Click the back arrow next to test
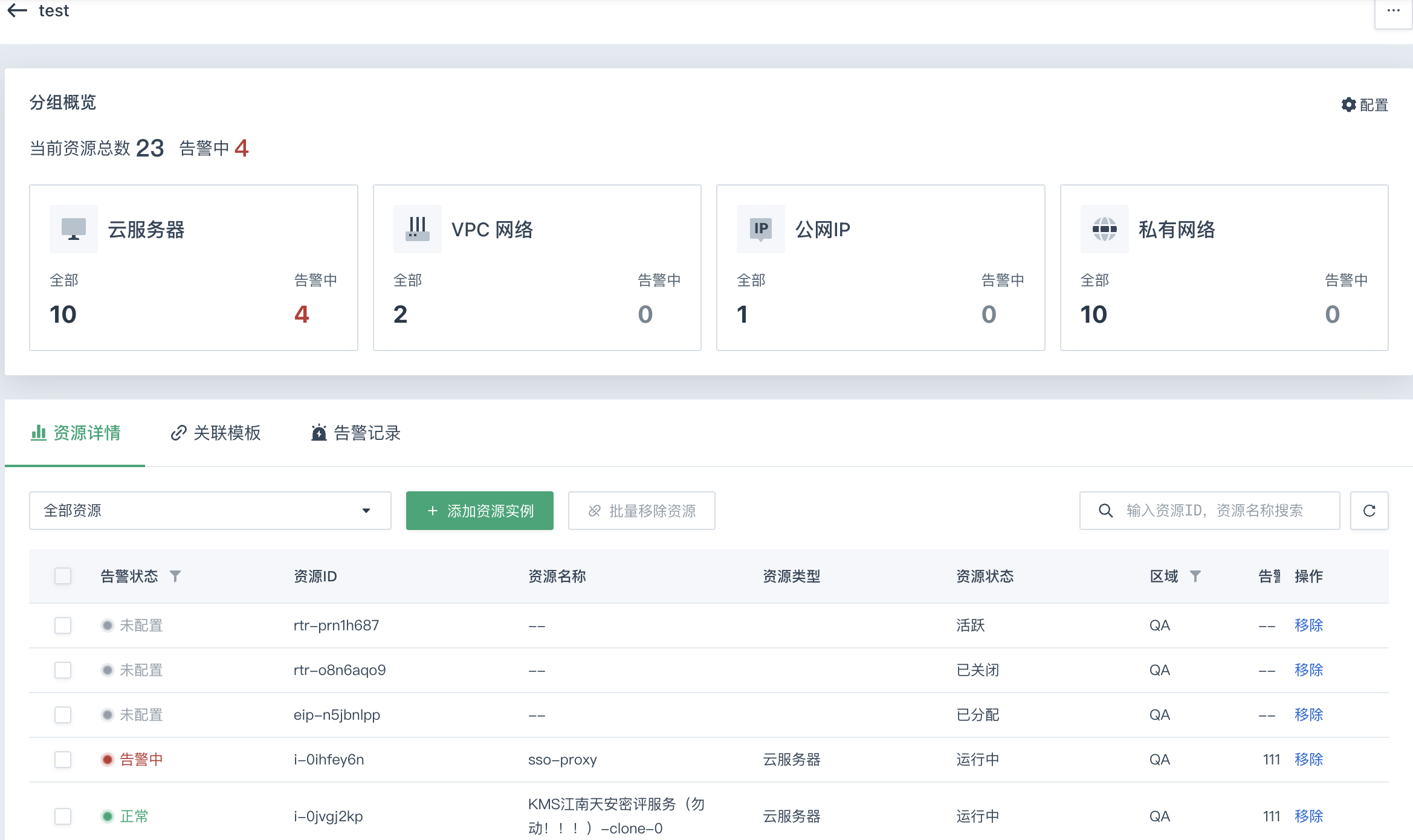Image resolution: width=1413 pixels, height=840 pixels. 18,10
